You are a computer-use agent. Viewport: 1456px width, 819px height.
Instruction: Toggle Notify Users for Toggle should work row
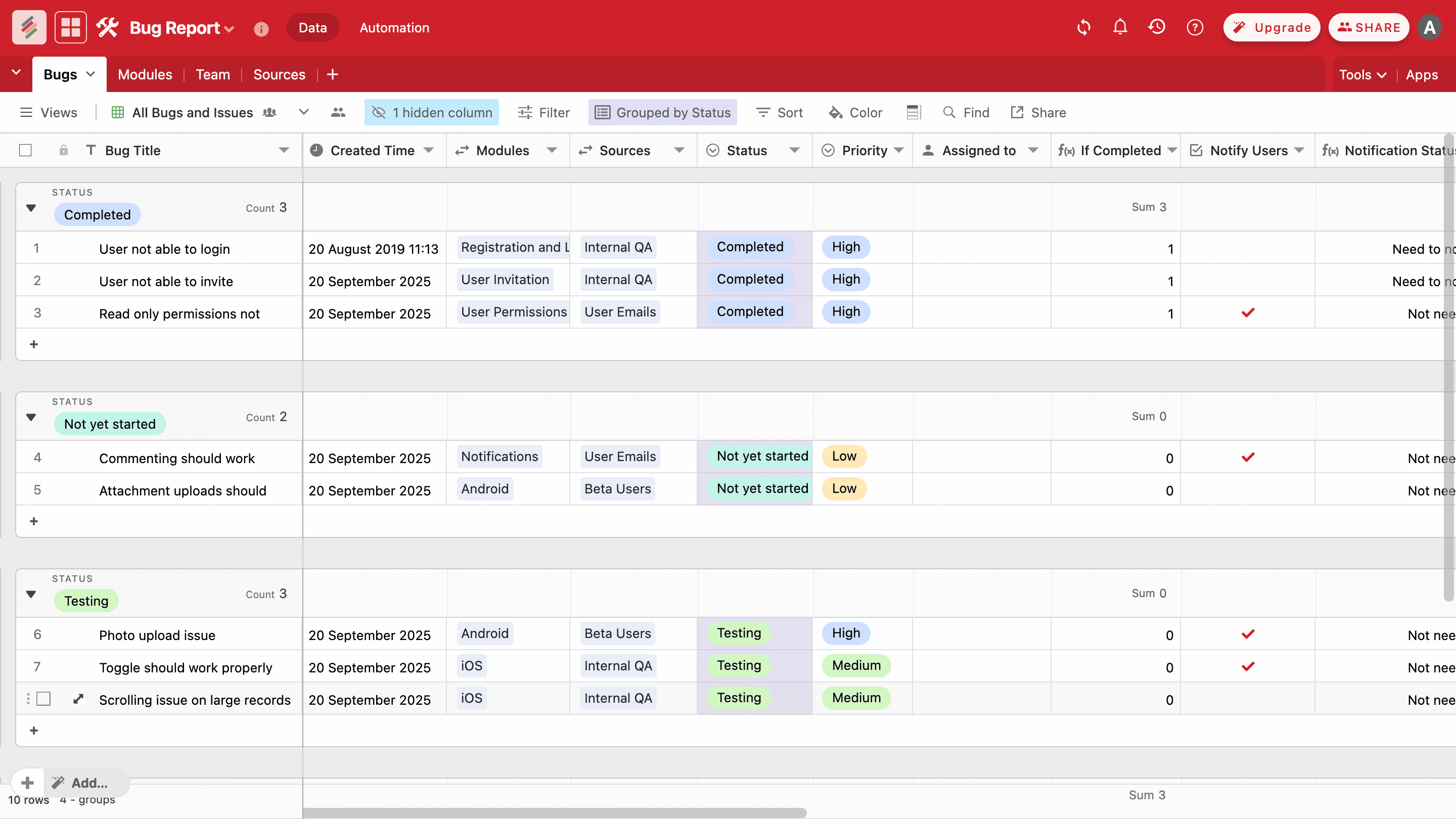1248,666
